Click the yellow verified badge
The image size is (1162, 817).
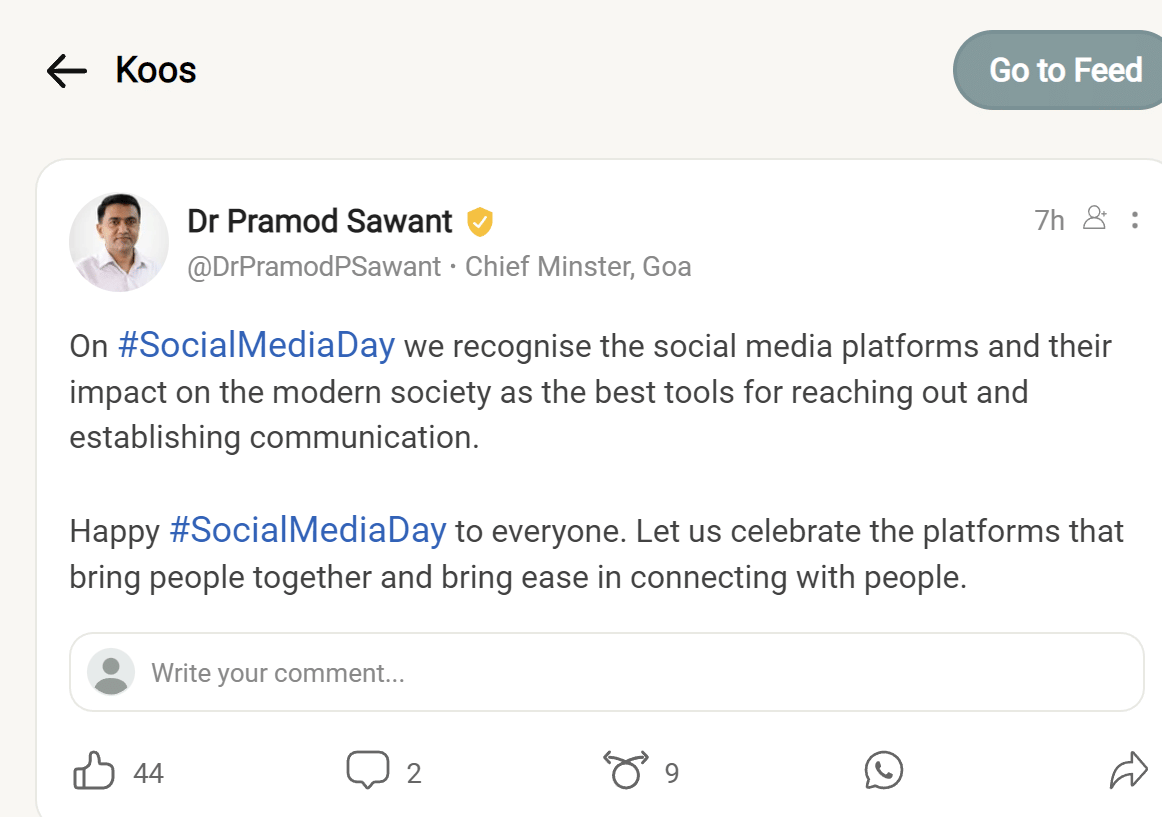click(480, 222)
